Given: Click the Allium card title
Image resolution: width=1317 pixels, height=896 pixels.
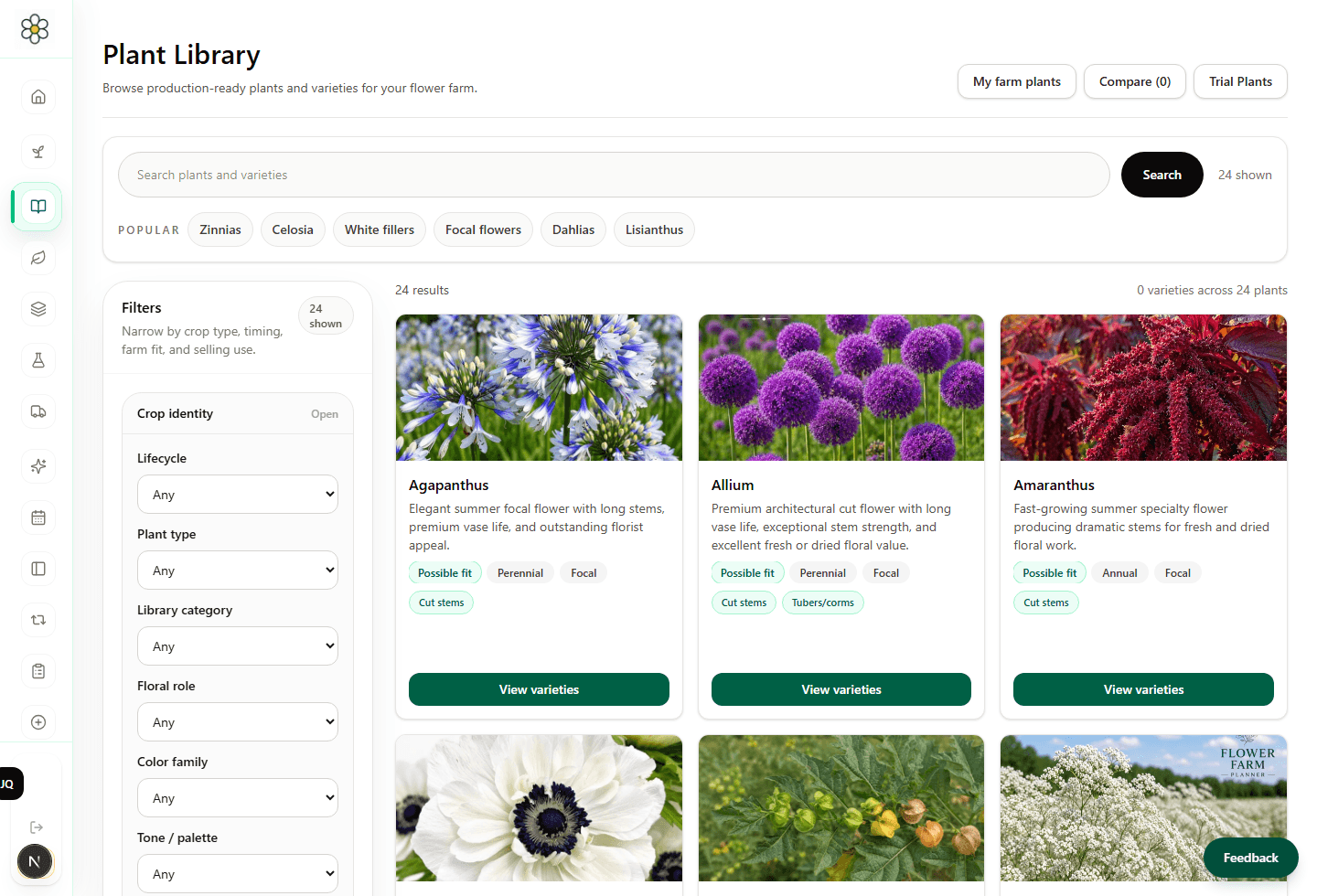Looking at the screenshot, I should [x=733, y=485].
